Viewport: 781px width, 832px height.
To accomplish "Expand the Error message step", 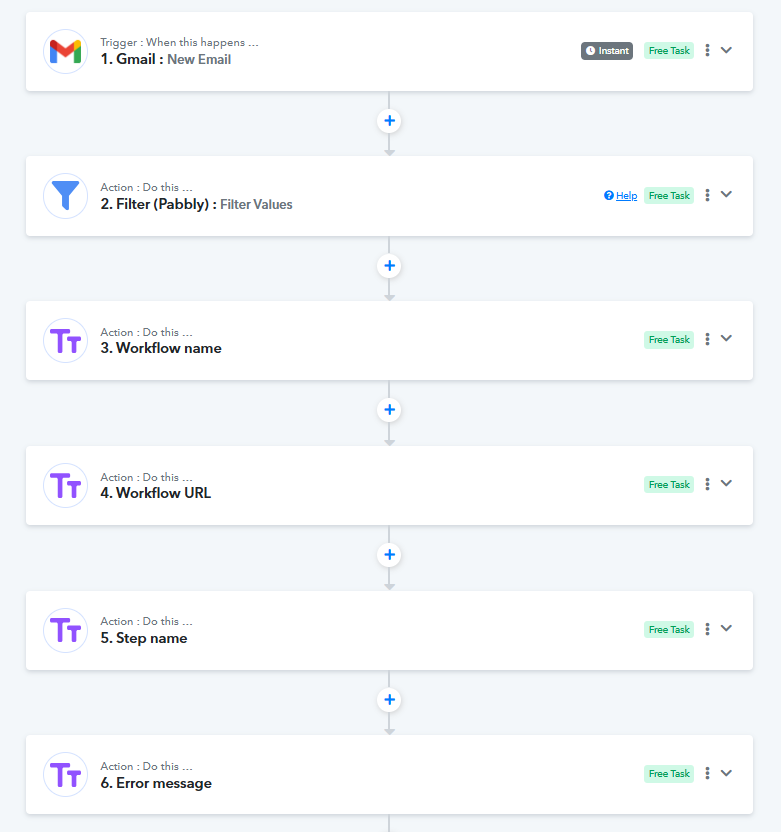I will click(x=726, y=773).
